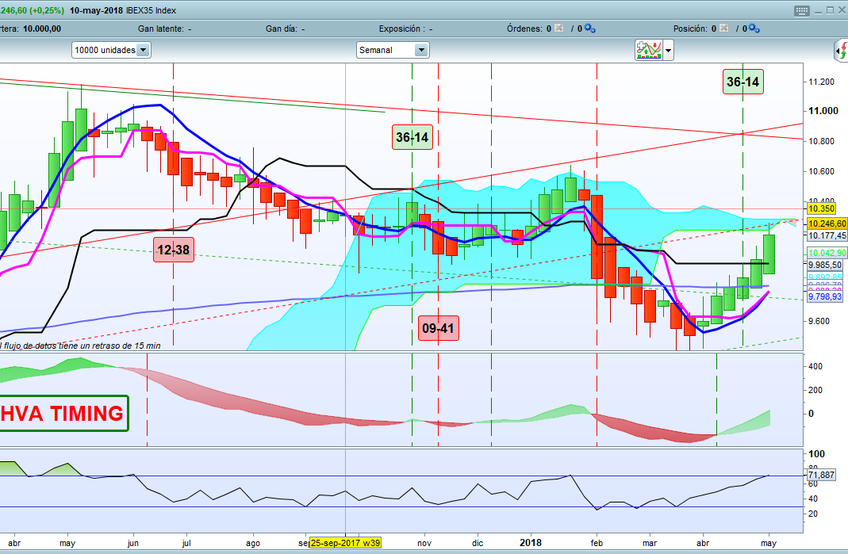Click the close position X icon next to Posición

tap(724, 28)
